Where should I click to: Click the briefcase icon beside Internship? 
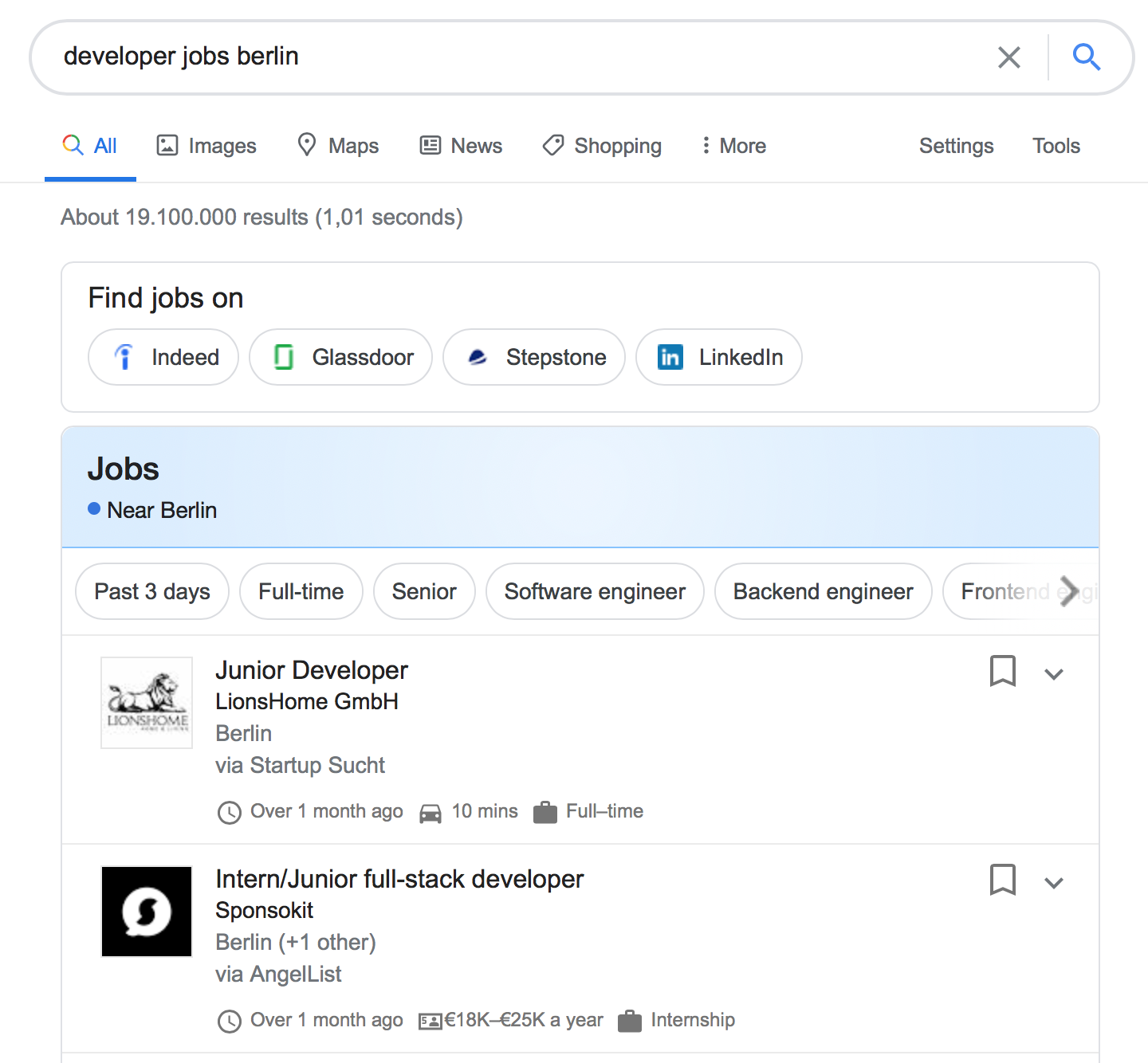[x=630, y=1021]
